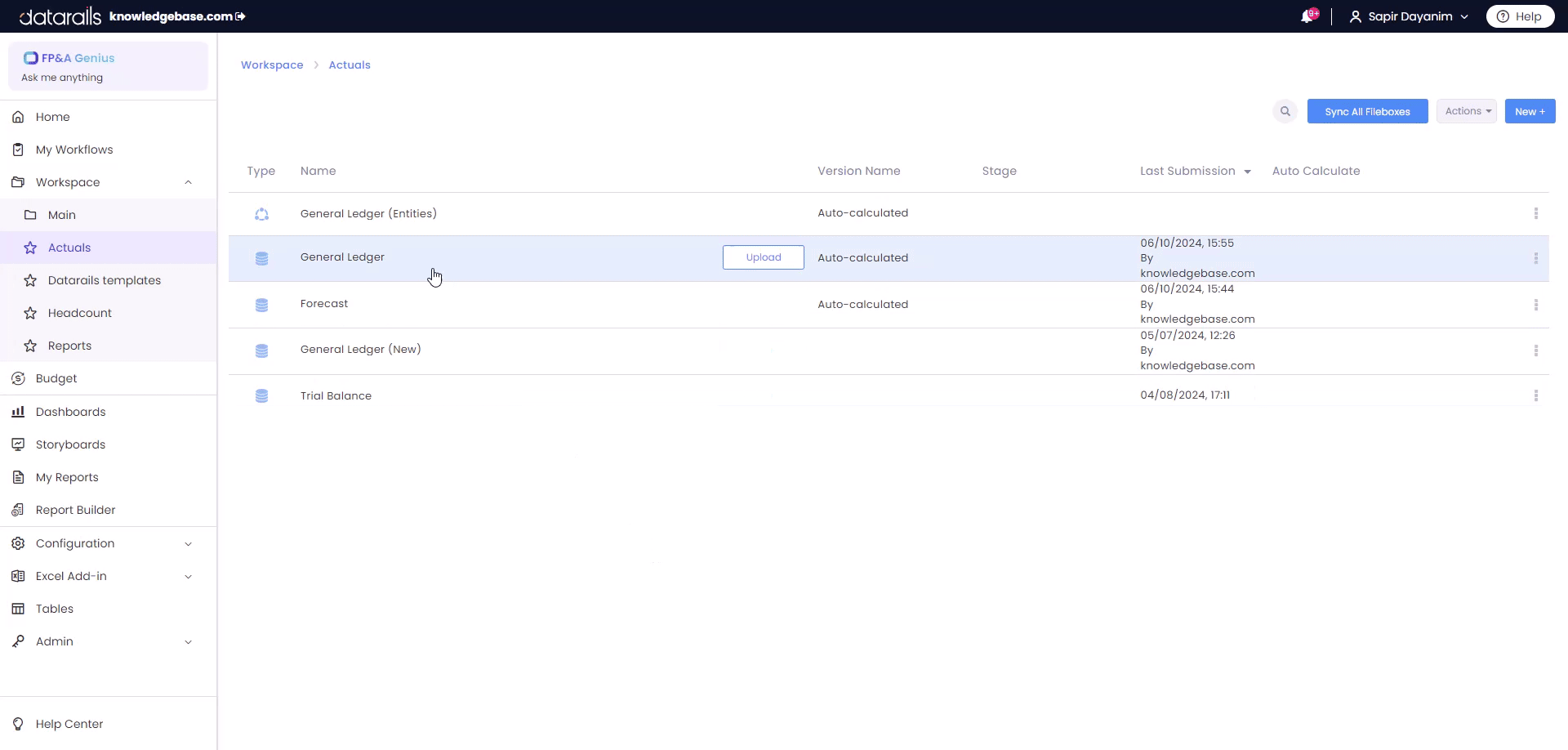
Task: Click the 05/07/2024, 12:26 submission date
Action: [1187, 335]
